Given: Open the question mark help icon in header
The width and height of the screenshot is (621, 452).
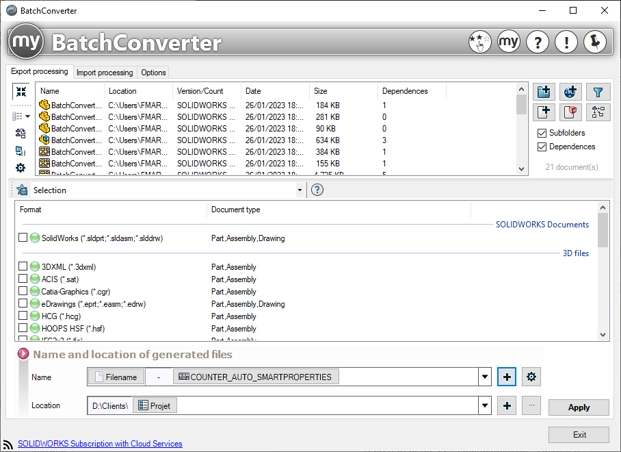Looking at the screenshot, I should click(537, 42).
